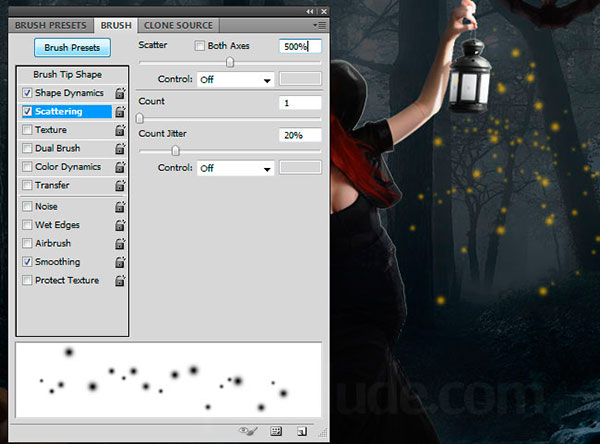Select the Texture label
600x444 pixels.
pos(51,130)
